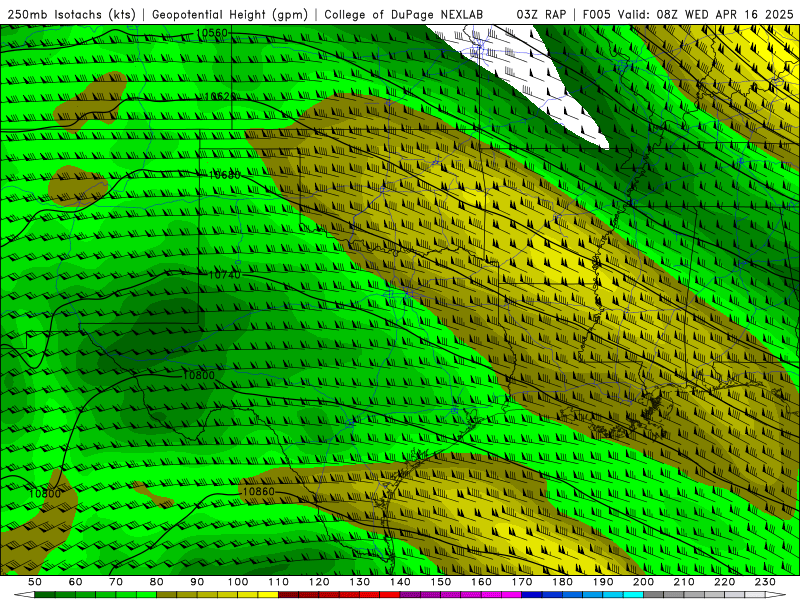
Task: Click the "College of DuPage NEXLAB" label
Action: point(404,15)
